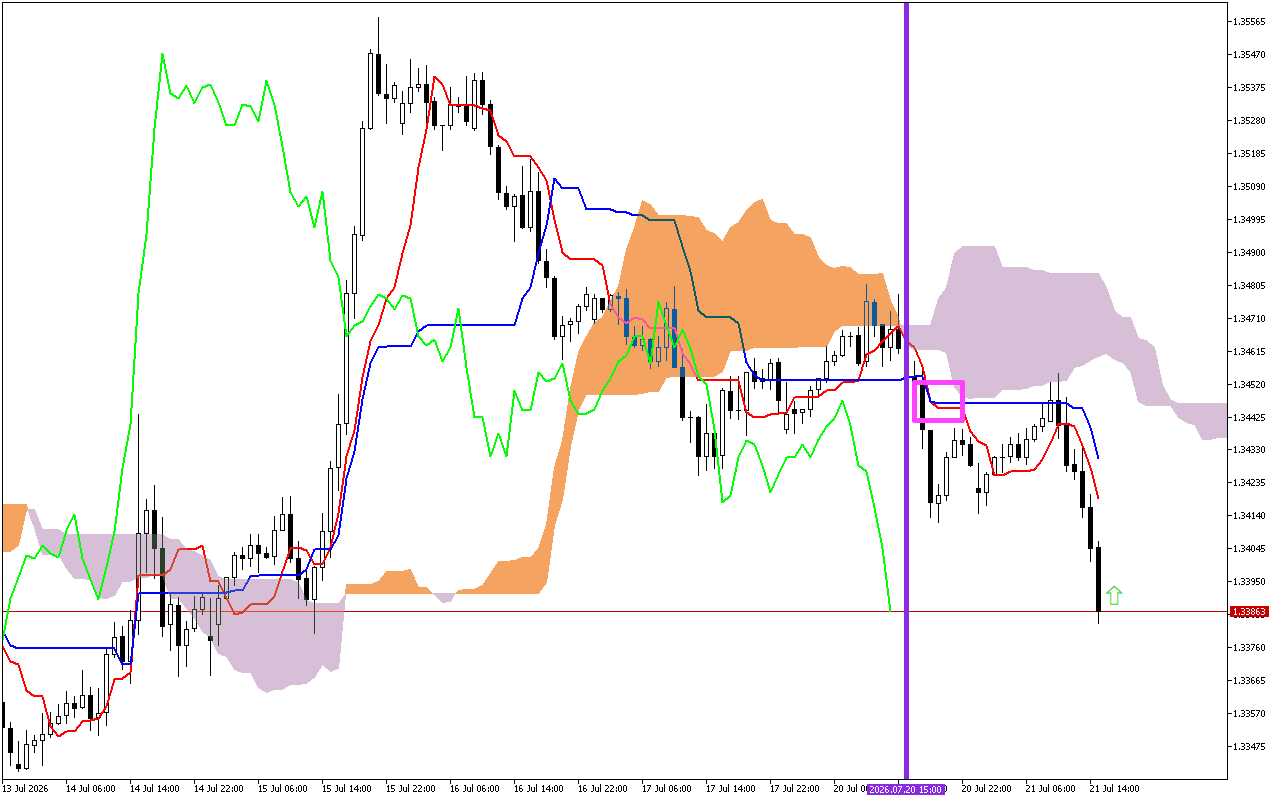Click price axis label 1.35375

(x=1250, y=87)
